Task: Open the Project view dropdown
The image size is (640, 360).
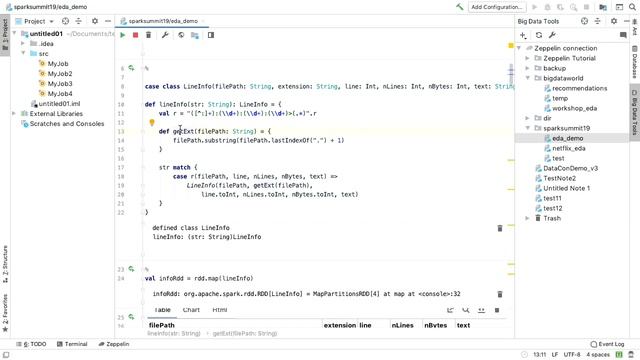Action: [x=35, y=21]
